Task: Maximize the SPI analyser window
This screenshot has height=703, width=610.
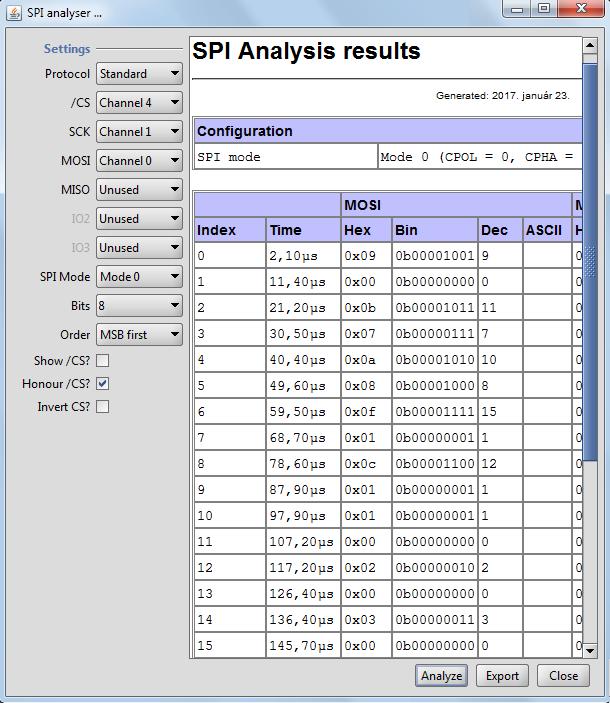Action: (544, 9)
